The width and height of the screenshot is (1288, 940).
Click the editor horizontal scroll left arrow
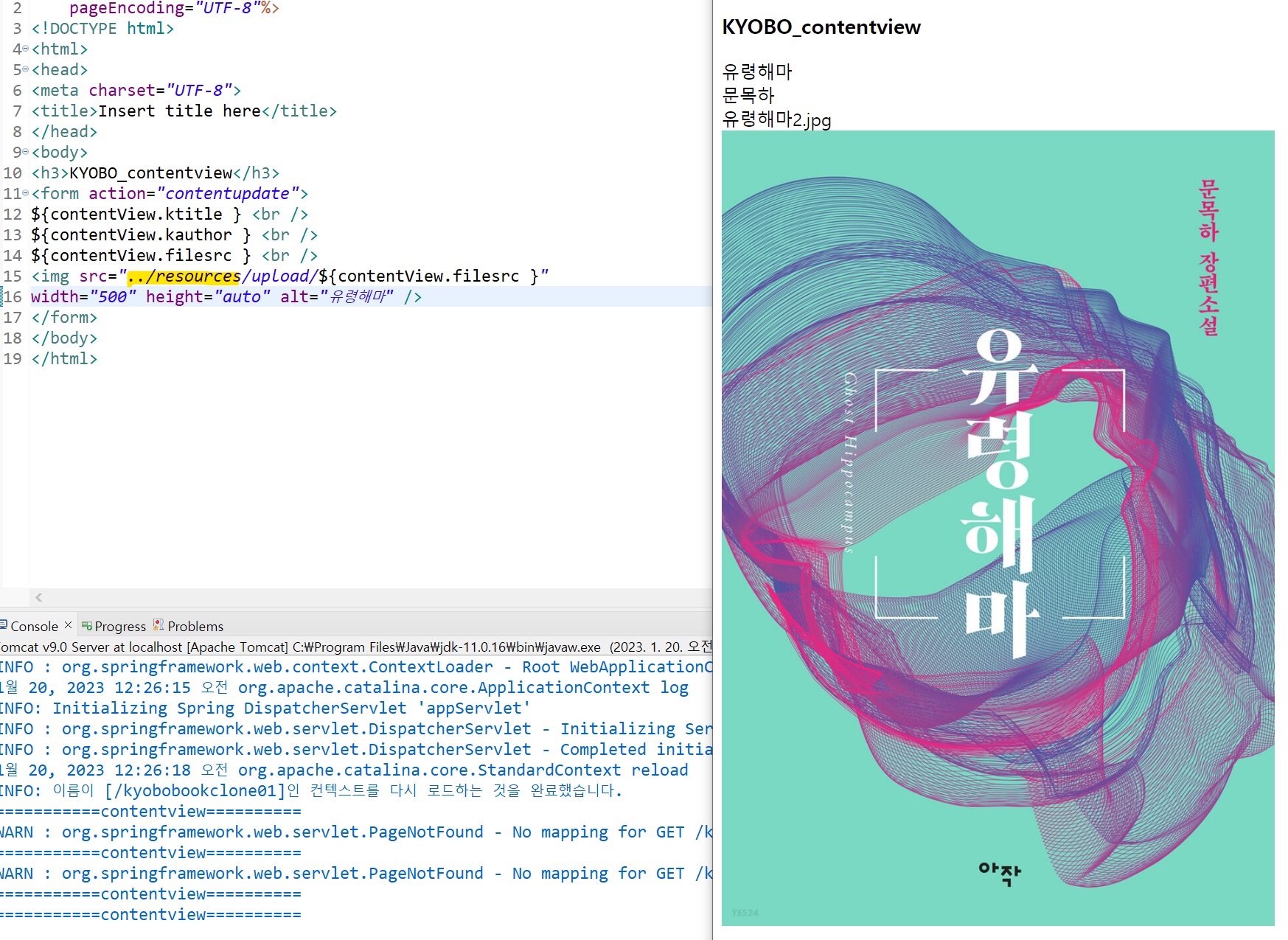pyautogui.click(x=39, y=597)
